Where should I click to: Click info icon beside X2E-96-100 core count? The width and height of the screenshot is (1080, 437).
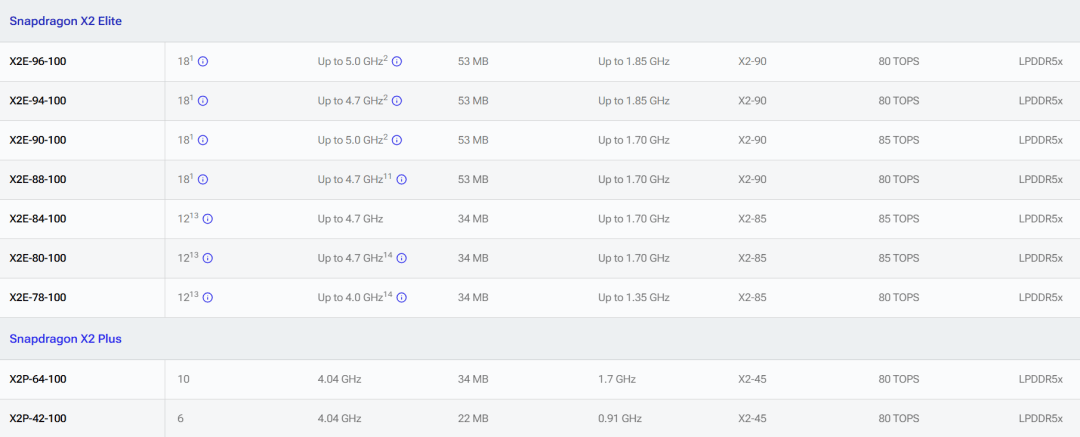tap(203, 62)
